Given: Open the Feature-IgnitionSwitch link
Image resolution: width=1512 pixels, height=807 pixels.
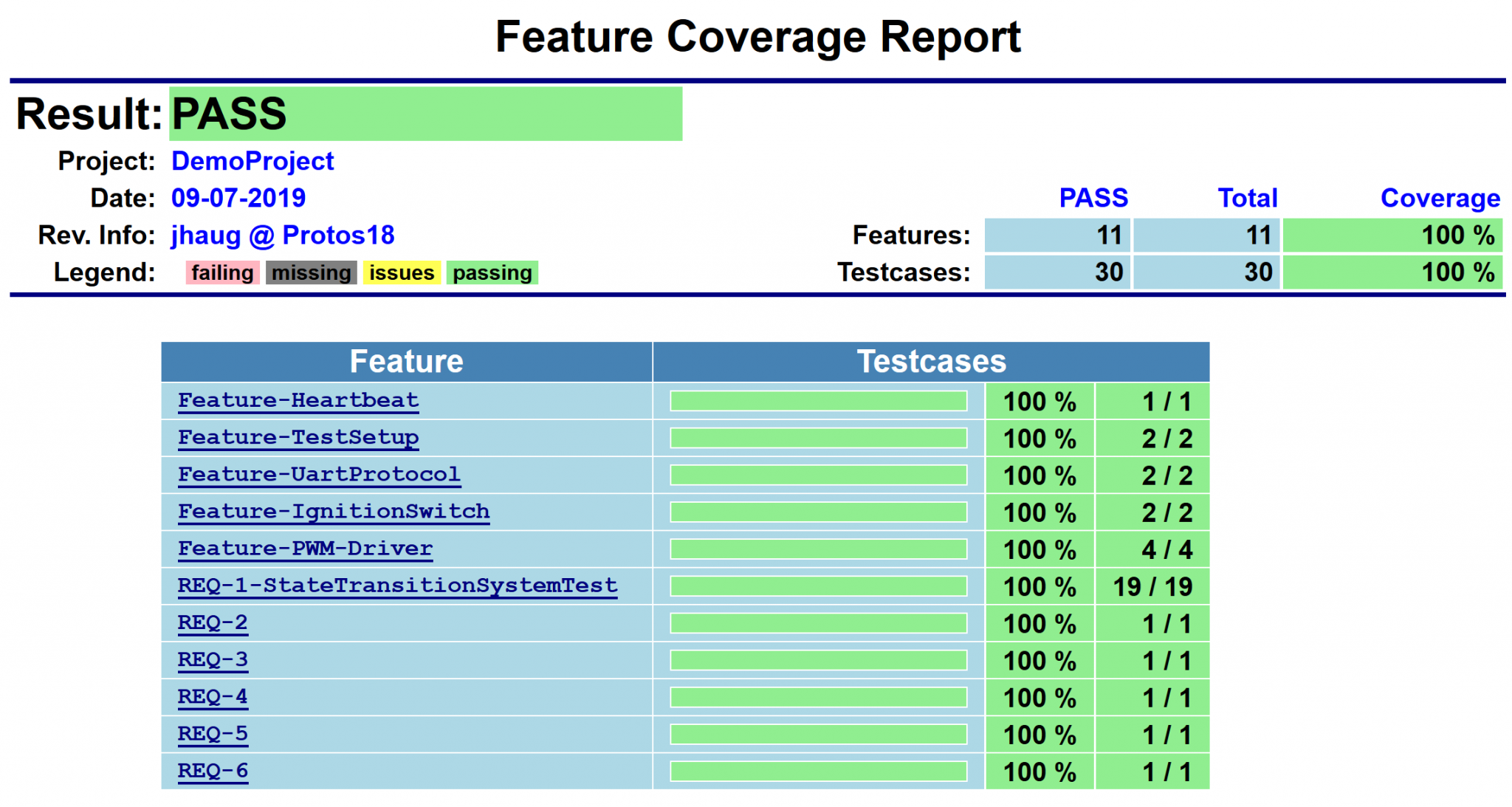Looking at the screenshot, I should click(x=334, y=511).
